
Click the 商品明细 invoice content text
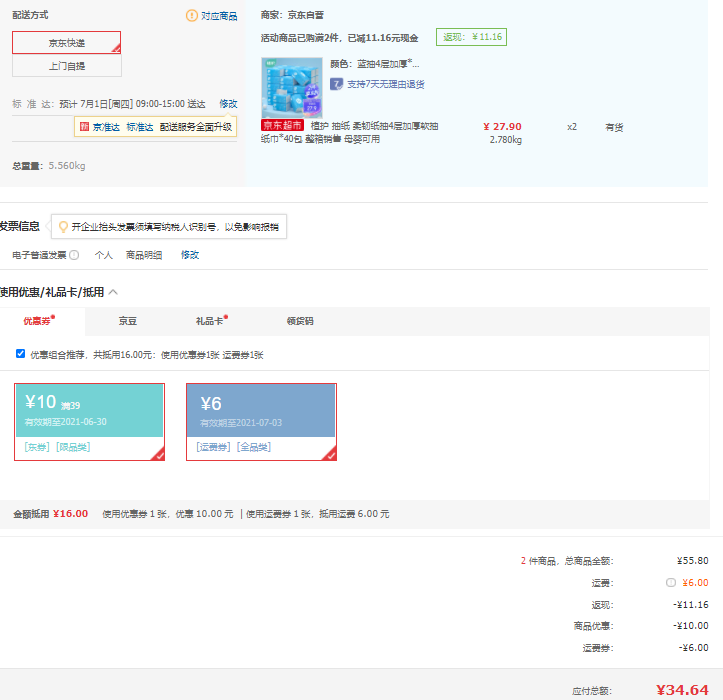144,255
